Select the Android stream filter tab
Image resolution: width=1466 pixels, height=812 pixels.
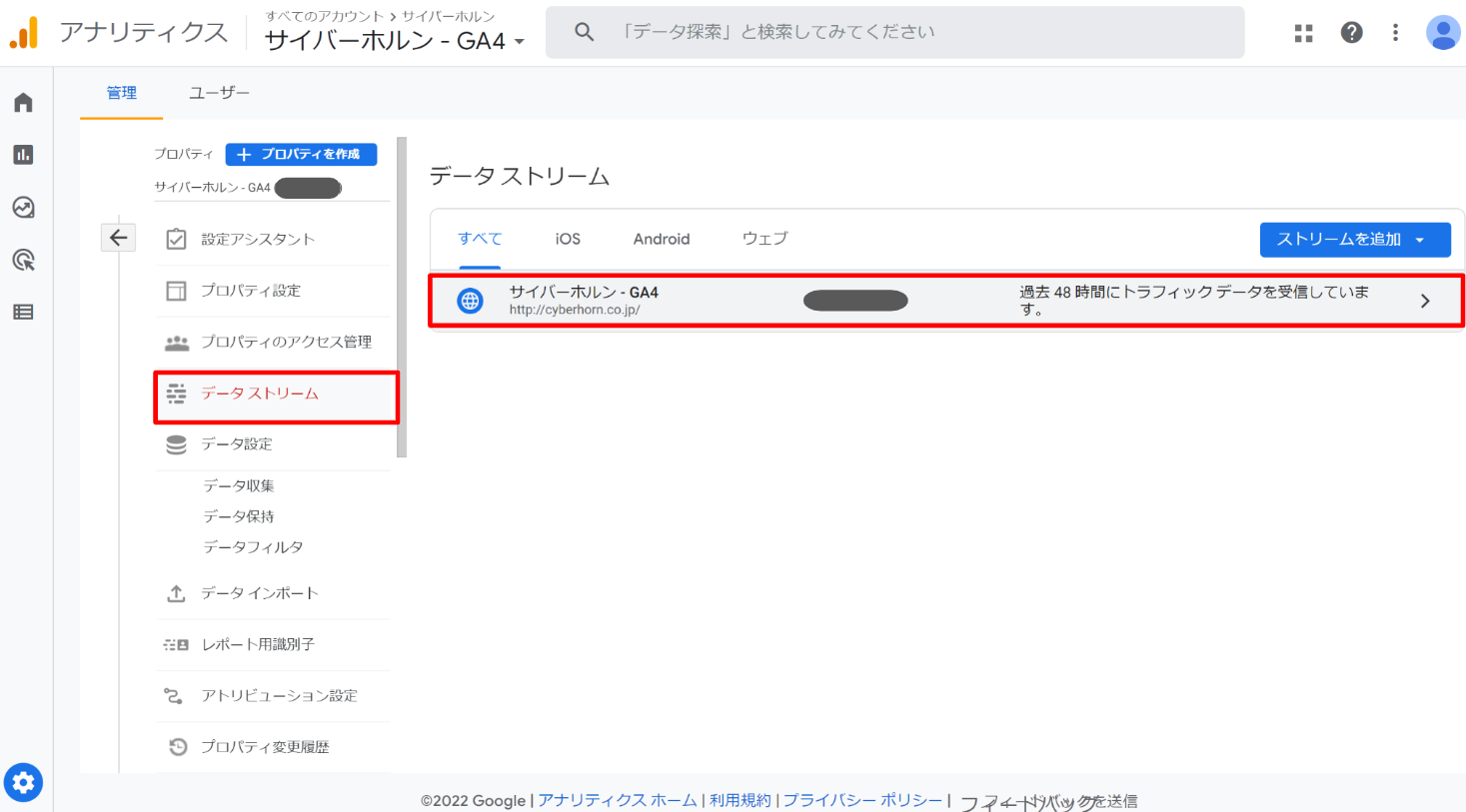click(662, 239)
